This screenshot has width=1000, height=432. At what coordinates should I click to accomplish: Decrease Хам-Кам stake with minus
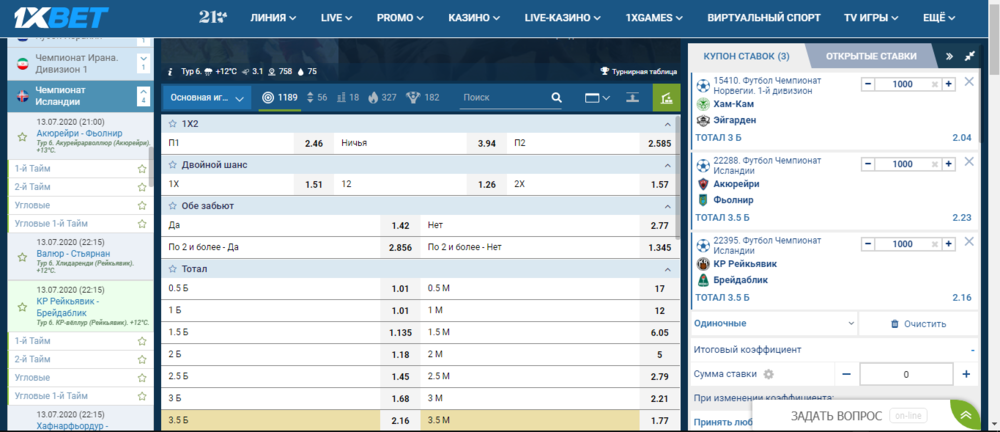tap(868, 84)
